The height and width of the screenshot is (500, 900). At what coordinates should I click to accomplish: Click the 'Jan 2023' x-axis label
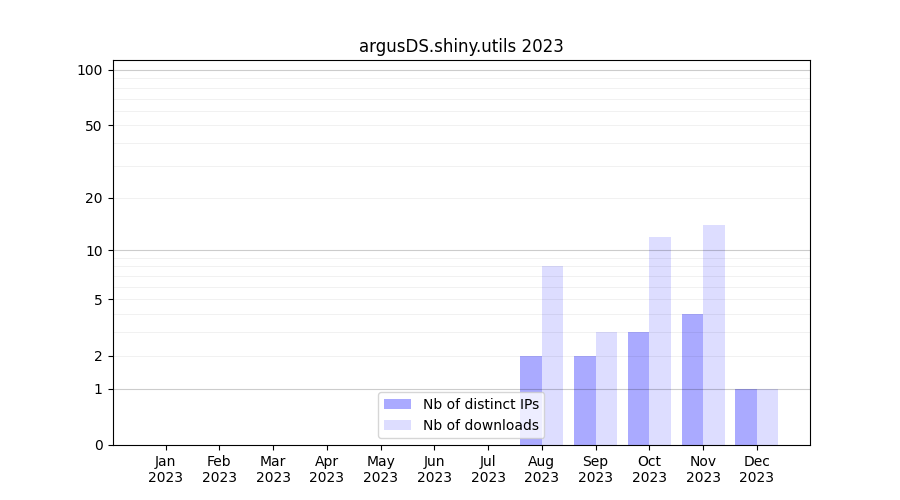pyautogui.click(x=165, y=469)
